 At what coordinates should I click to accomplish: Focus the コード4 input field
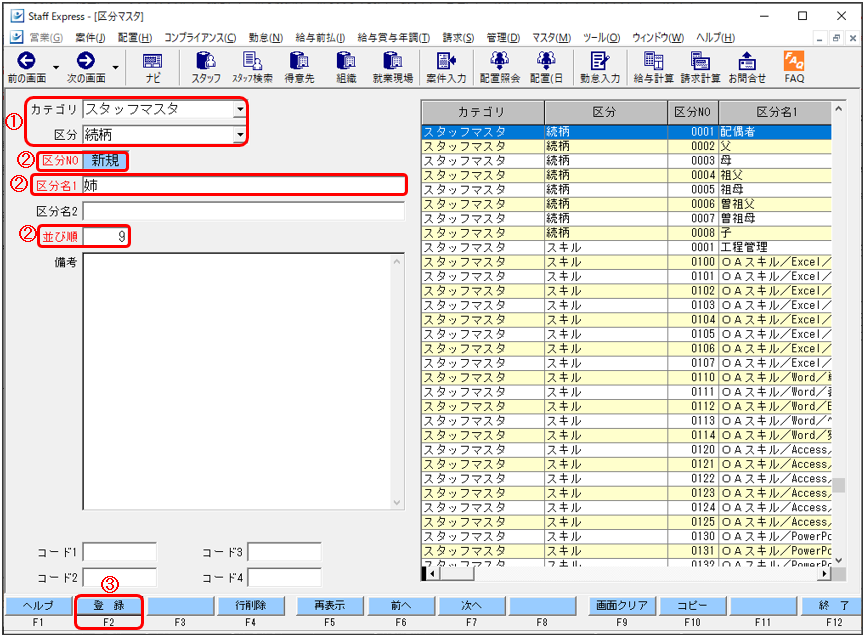[x=284, y=577]
